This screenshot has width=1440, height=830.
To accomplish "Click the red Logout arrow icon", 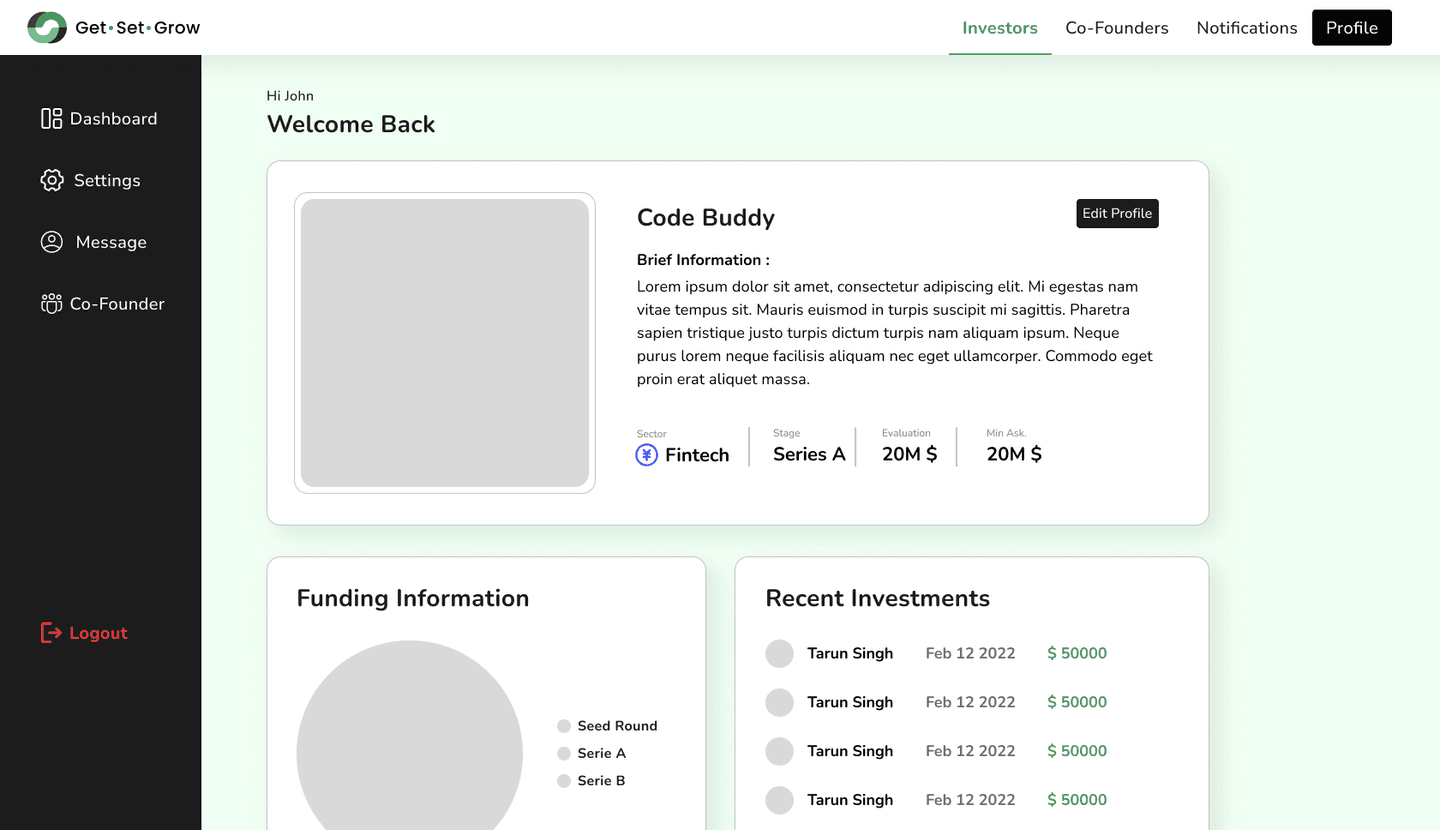I will point(51,632).
